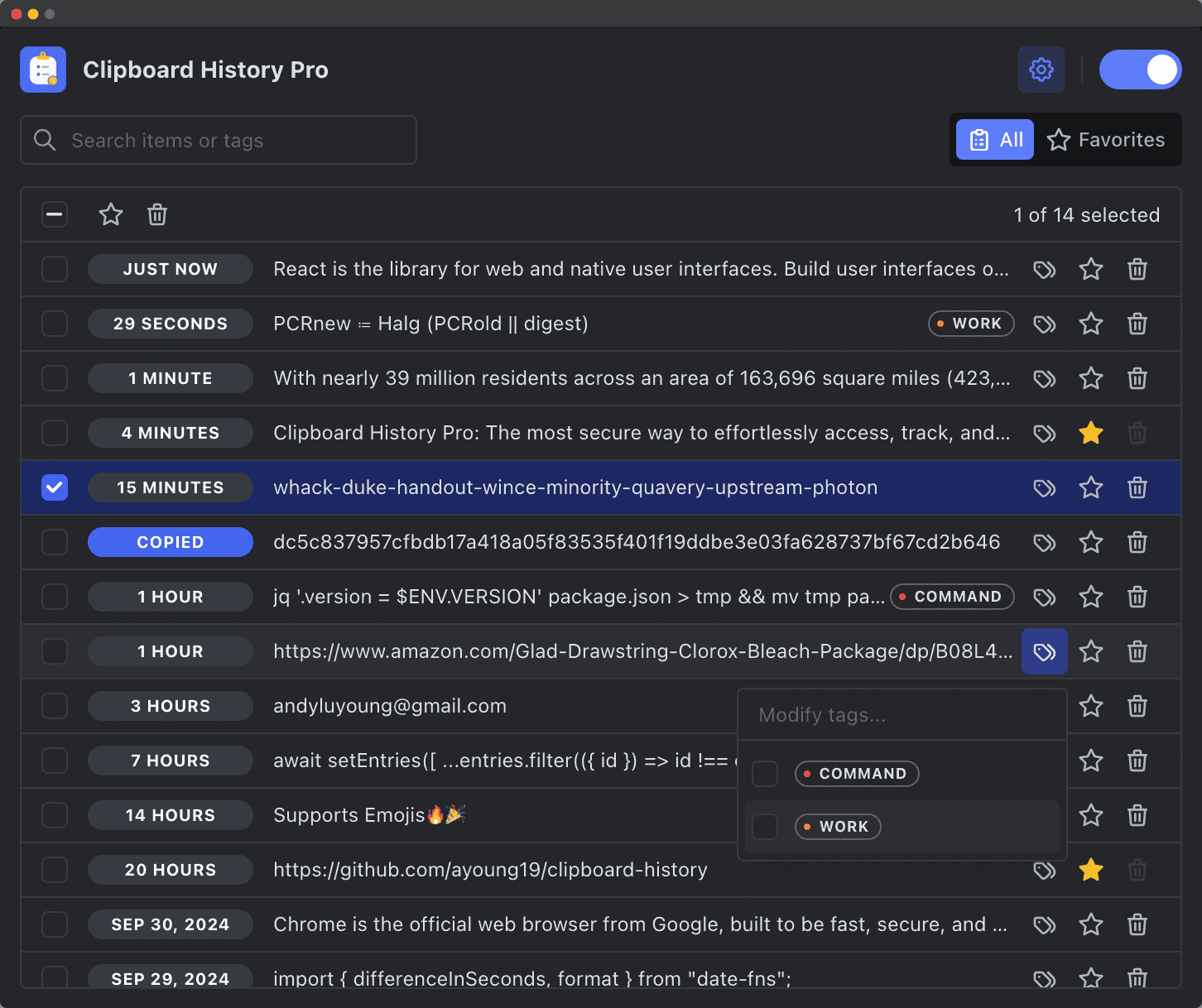Star the jq .version entry
The height and width of the screenshot is (1008, 1202).
coord(1091,597)
